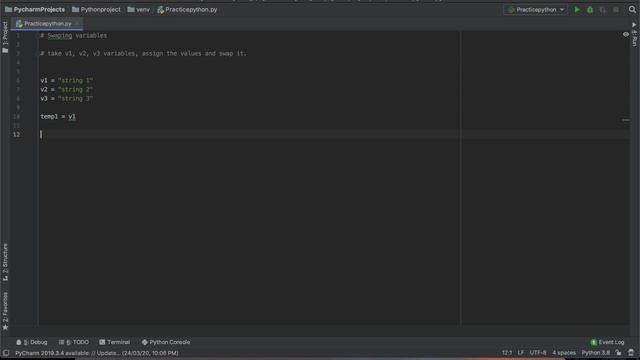
Task: Click the line v1 = "string 1"
Action: (67, 80)
